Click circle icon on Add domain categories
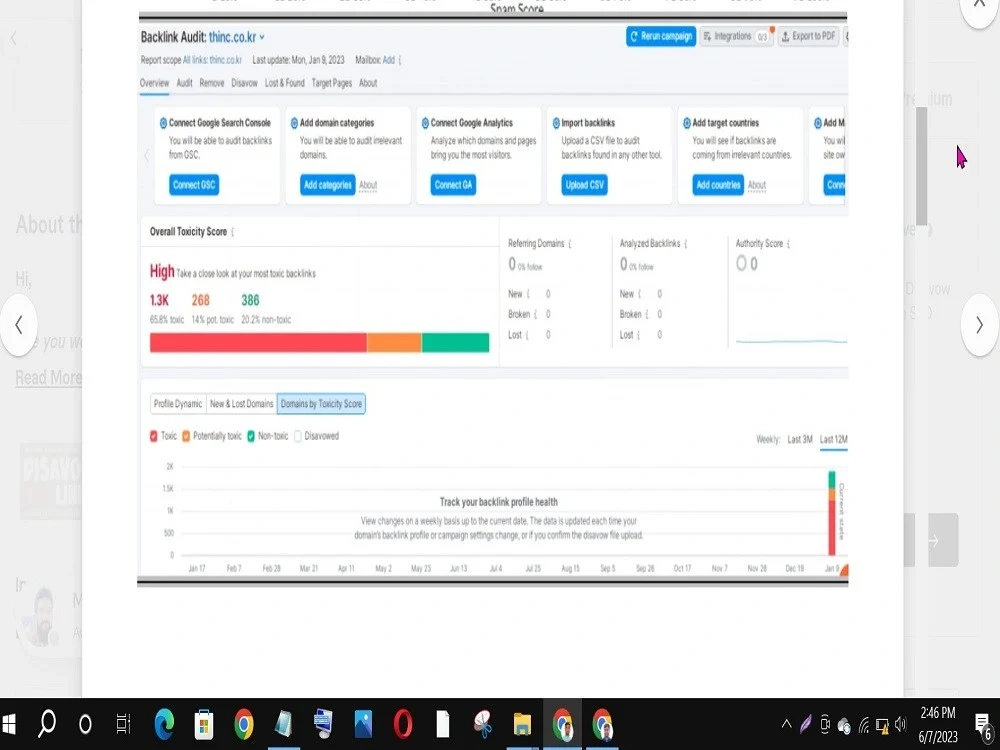The width and height of the screenshot is (1000, 750). (x=294, y=123)
